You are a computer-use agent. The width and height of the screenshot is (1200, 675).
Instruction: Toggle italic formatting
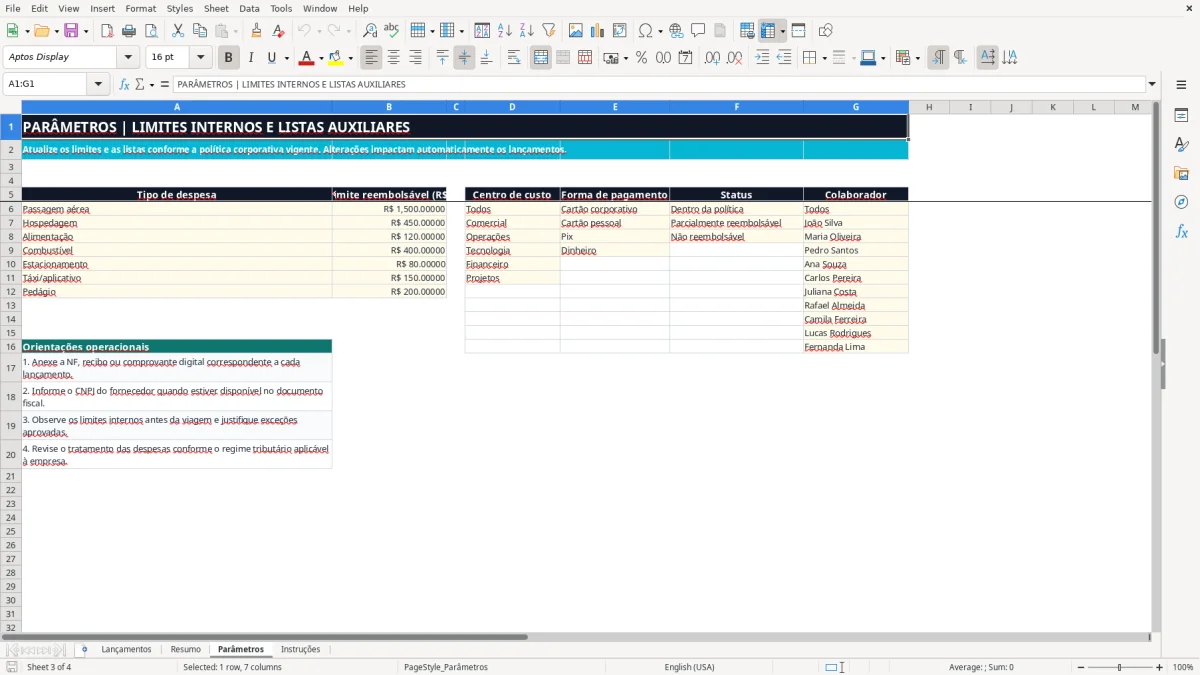(x=251, y=58)
